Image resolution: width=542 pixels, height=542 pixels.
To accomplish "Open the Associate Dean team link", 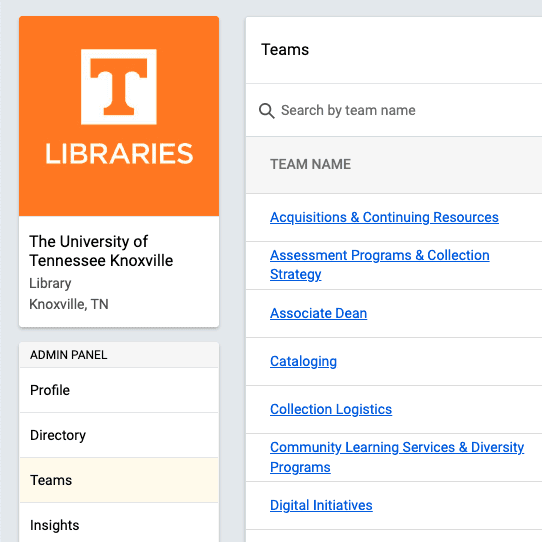I will pyautogui.click(x=318, y=314).
